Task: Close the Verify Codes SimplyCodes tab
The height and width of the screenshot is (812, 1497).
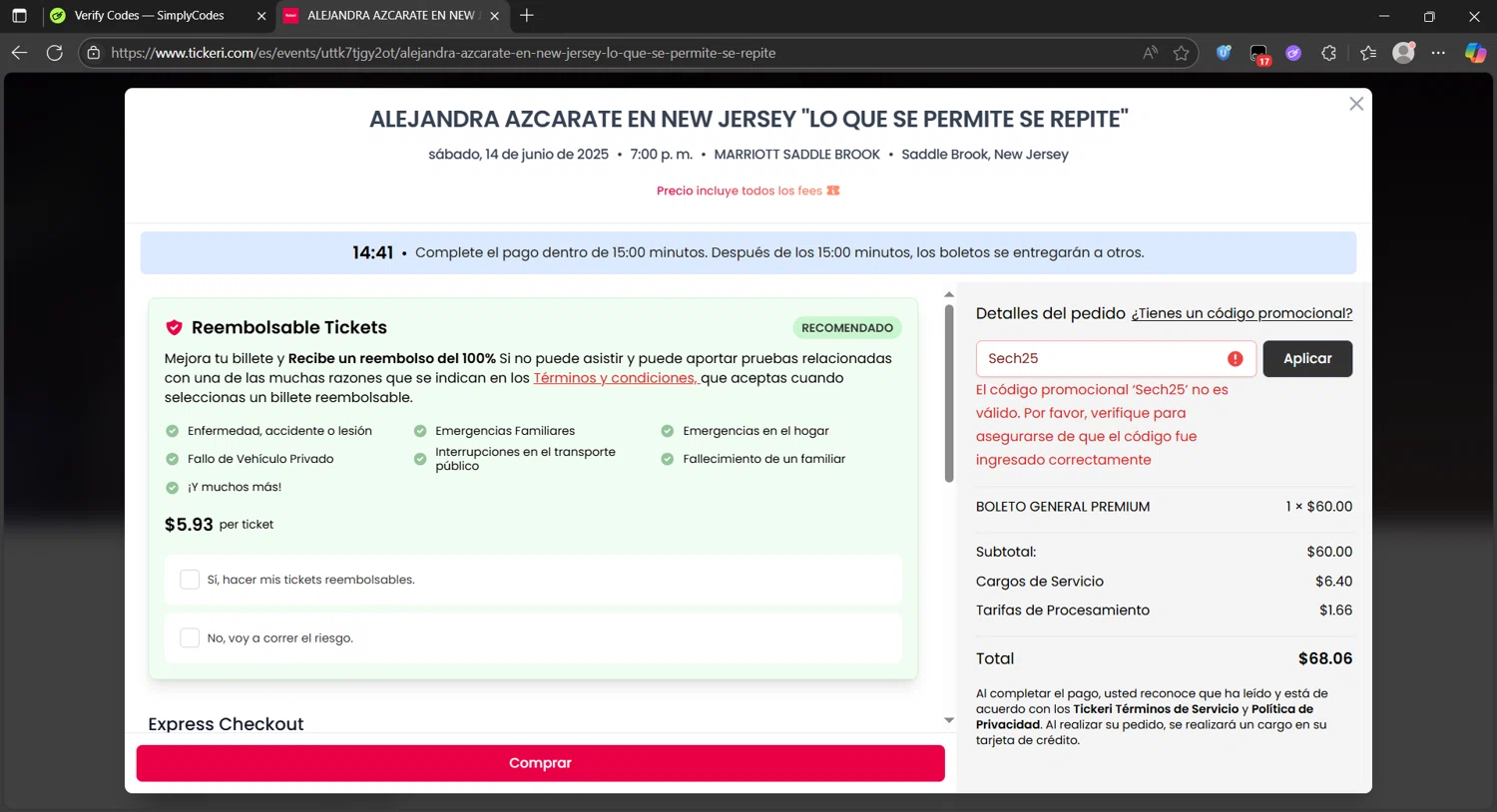Action: pos(261,16)
